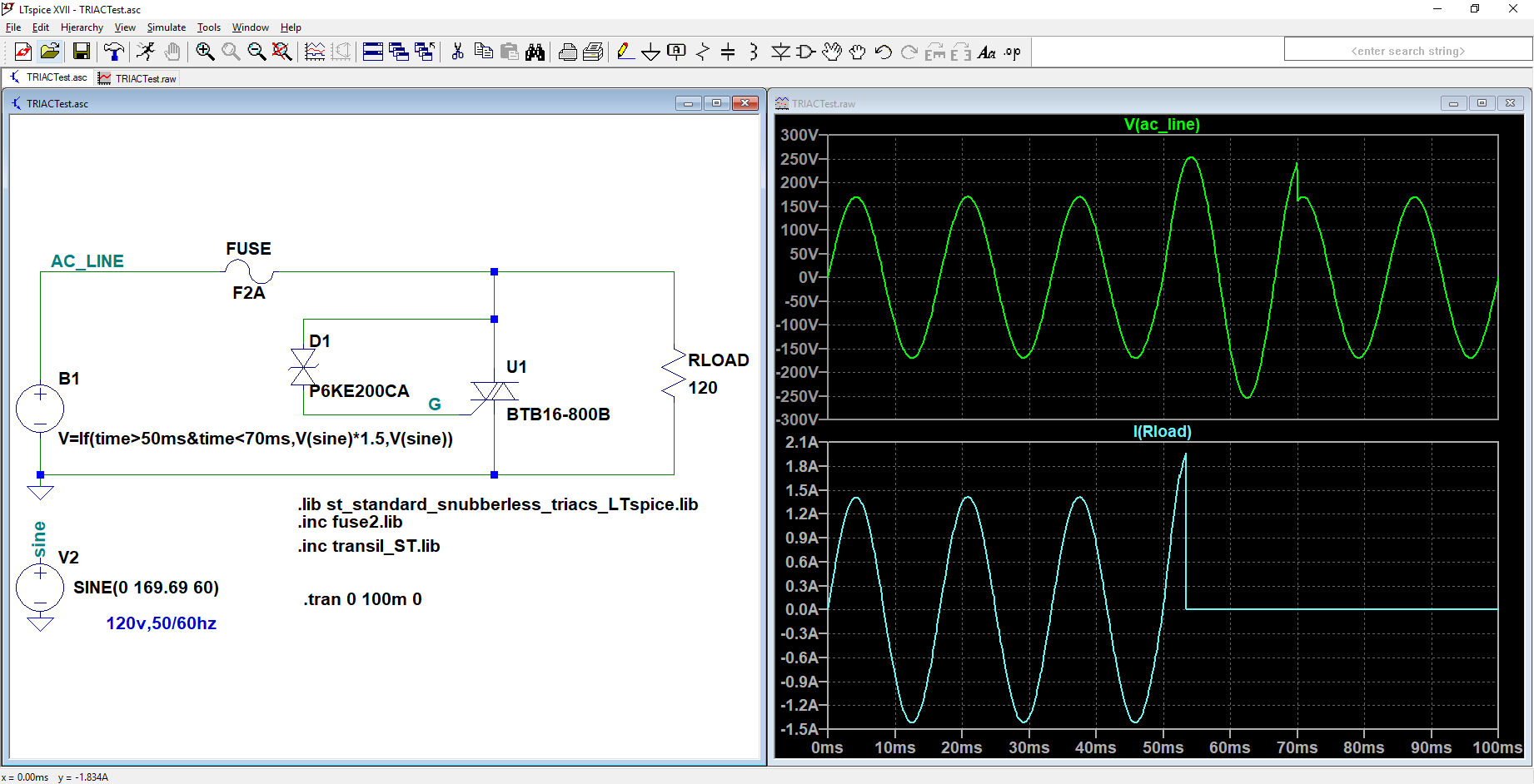
Task: Select the Drag hand tool
Action: (x=857, y=52)
